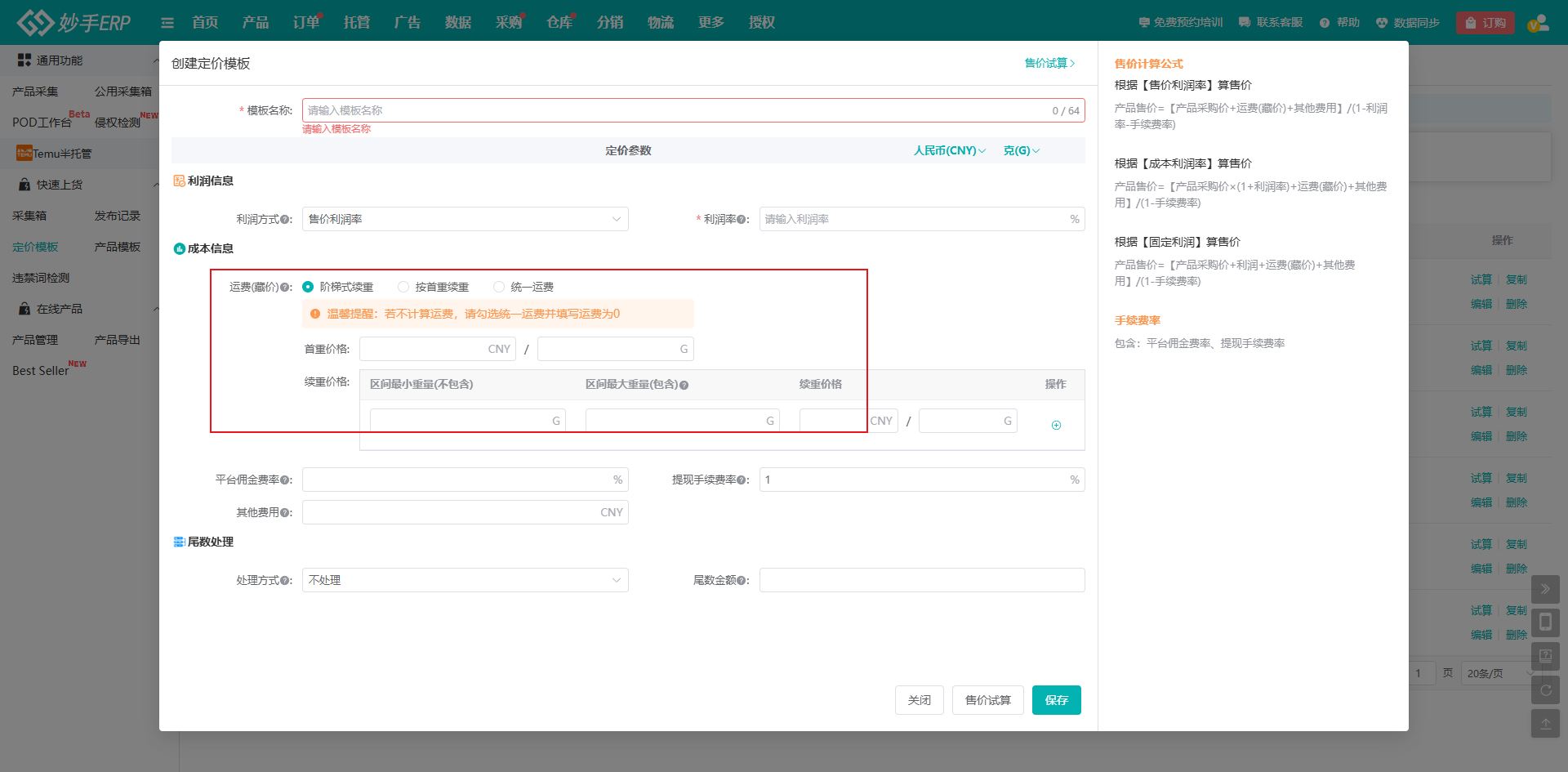Click the 售价试算 link at dialog top right
The height and width of the screenshot is (772, 1568).
click(x=1049, y=63)
